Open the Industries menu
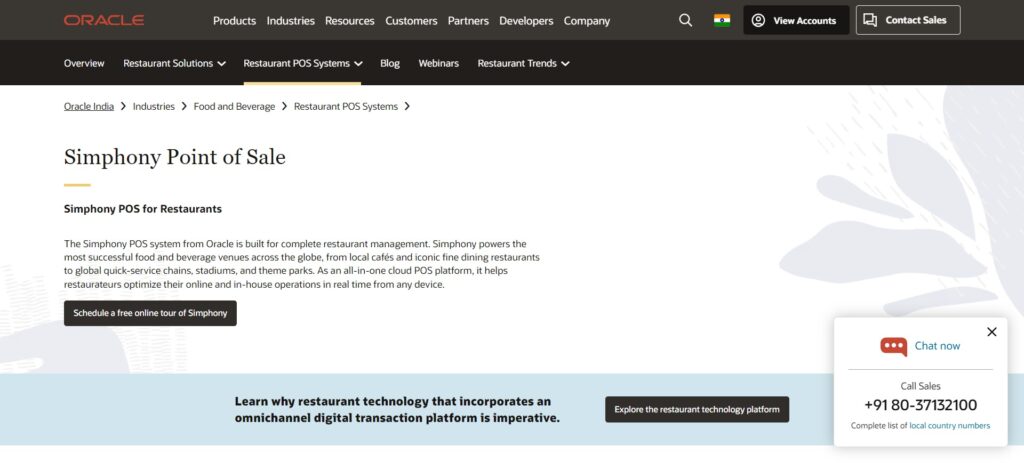 pyautogui.click(x=291, y=21)
